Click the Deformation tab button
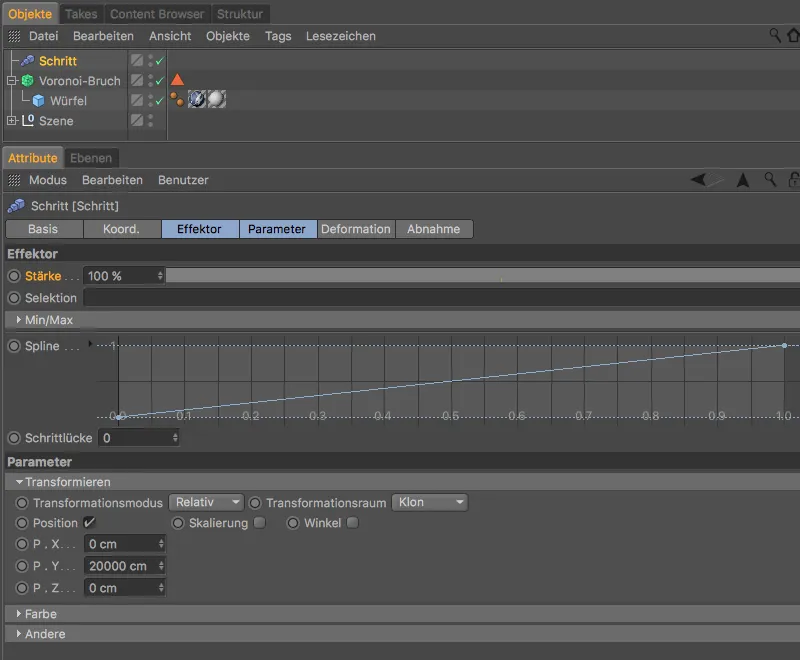The width and height of the screenshot is (800, 660). click(355, 229)
